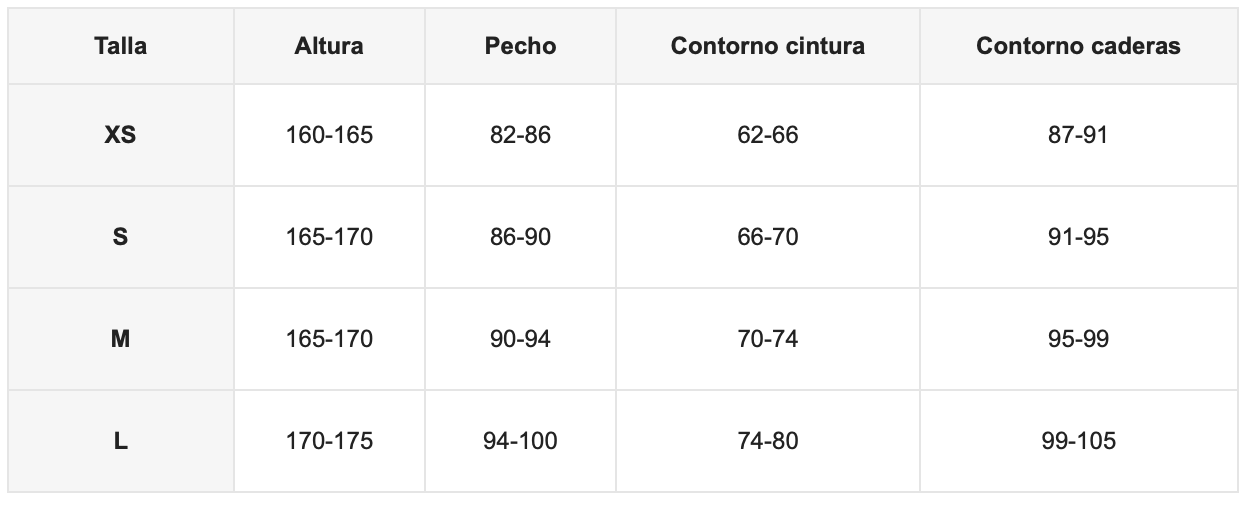Select the L size row label
Screen dimensions: 1248x506
point(120,441)
